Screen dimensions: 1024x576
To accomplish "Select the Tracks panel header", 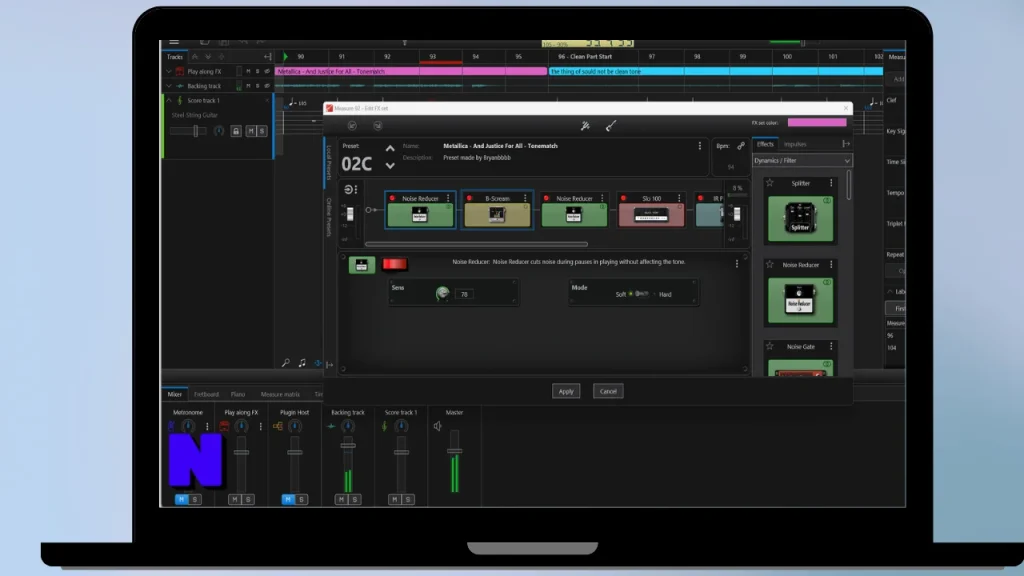I will [174, 57].
